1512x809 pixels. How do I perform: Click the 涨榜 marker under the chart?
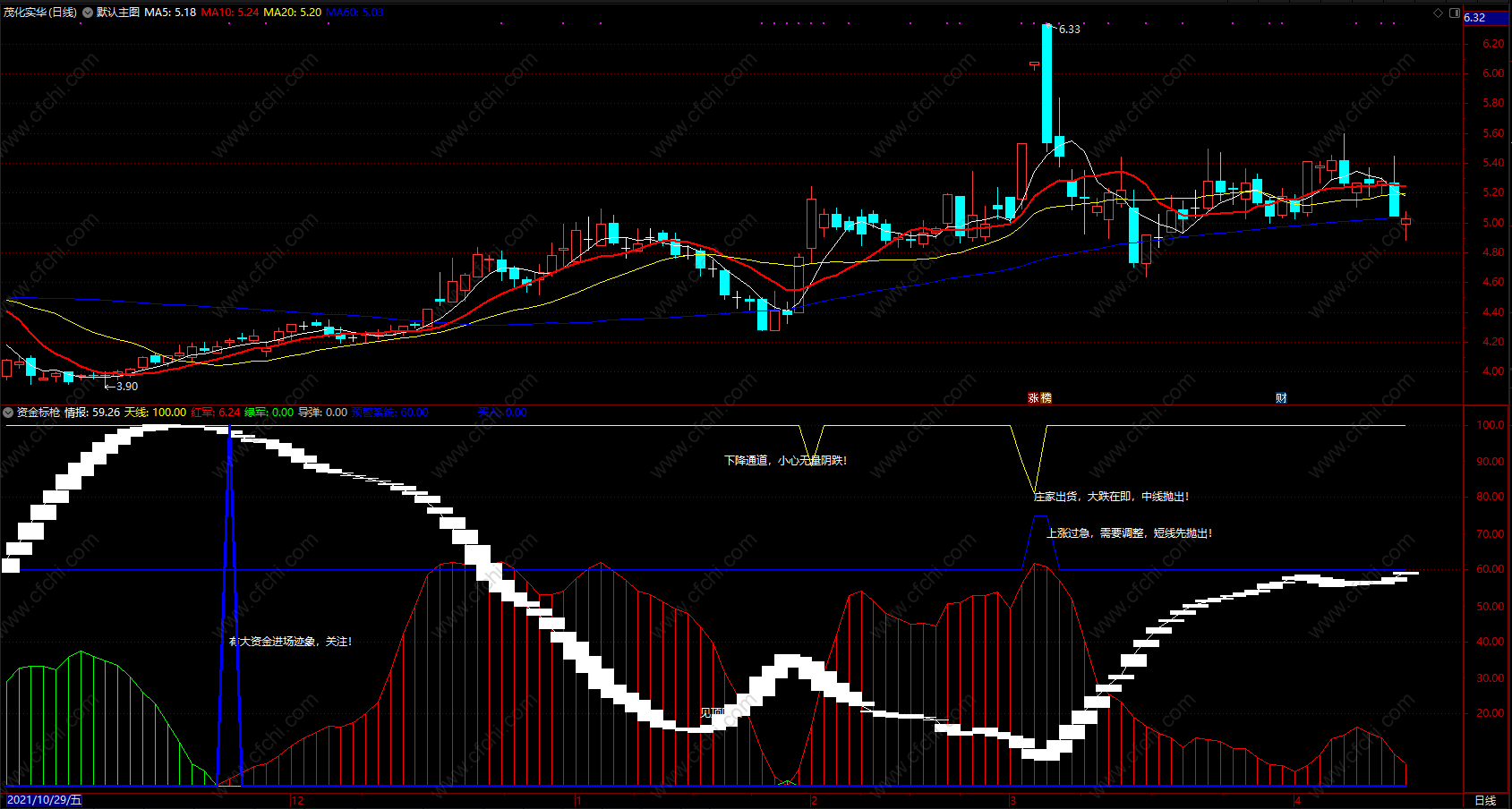(x=1039, y=398)
